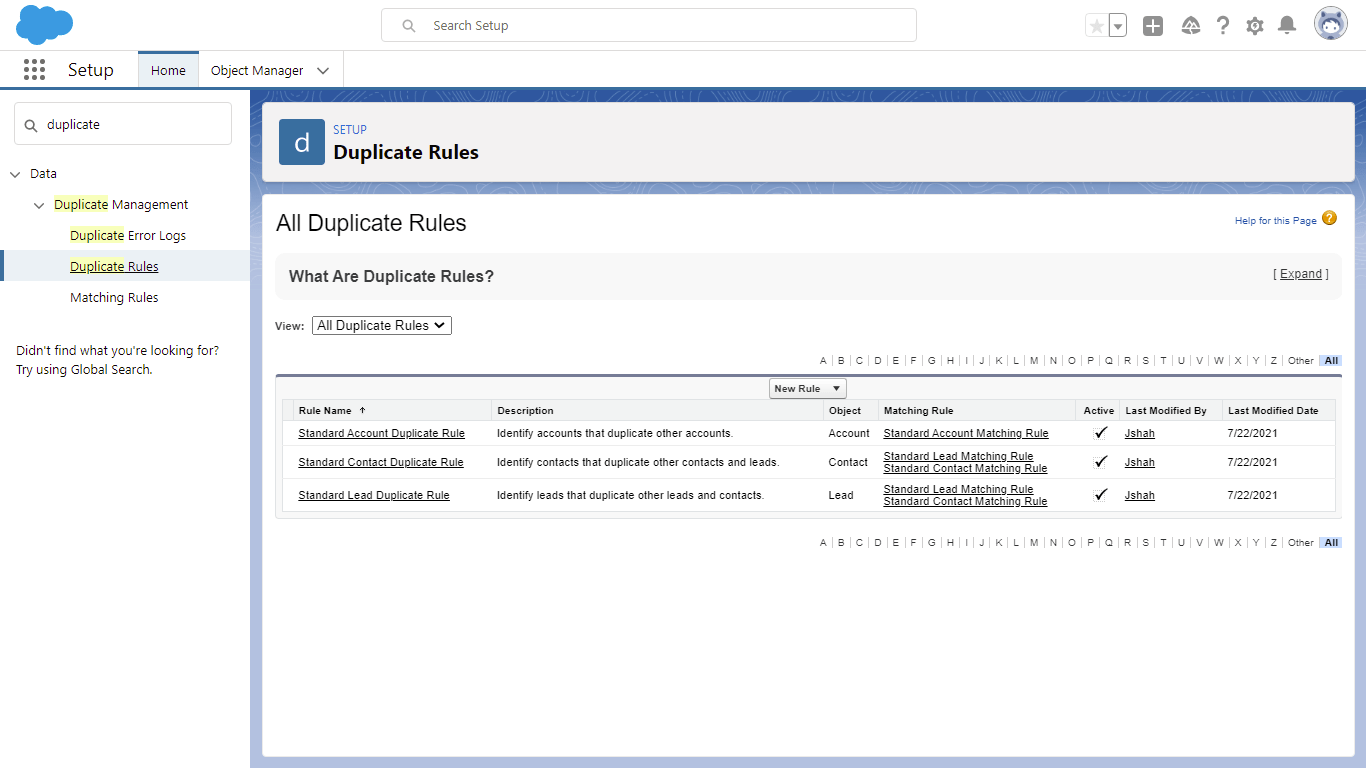Click Jshah in the Lead rule row
The image size is (1366, 768).
[x=1140, y=495]
